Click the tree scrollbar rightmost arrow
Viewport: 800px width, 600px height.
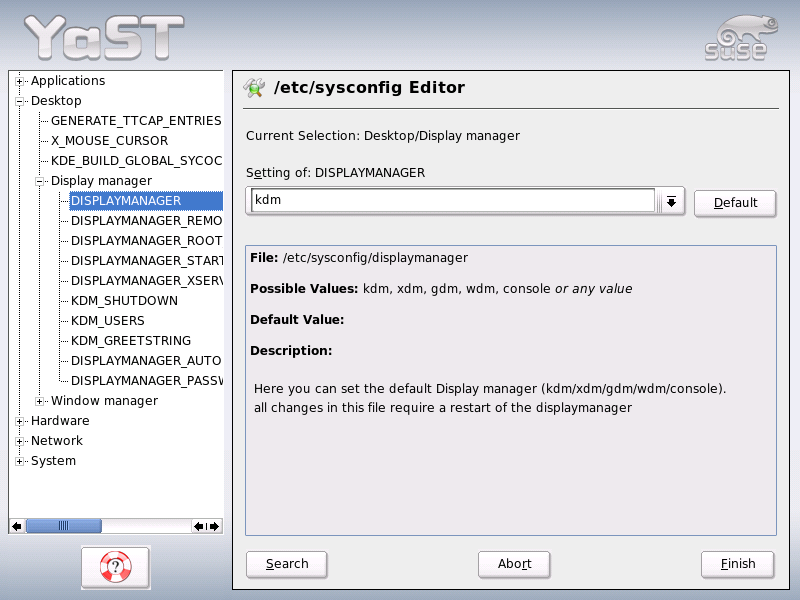215,526
